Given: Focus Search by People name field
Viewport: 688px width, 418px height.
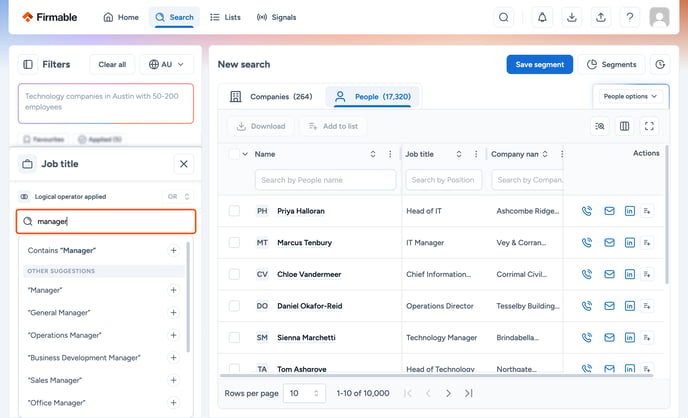Looking at the screenshot, I should point(325,180).
